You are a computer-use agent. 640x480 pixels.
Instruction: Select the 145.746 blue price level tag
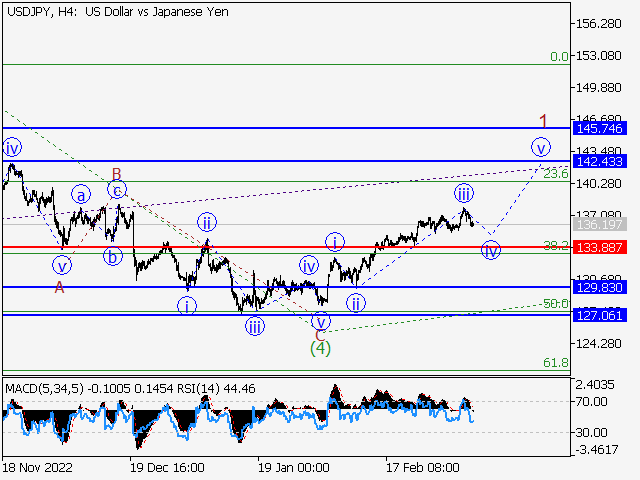tap(600, 129)
